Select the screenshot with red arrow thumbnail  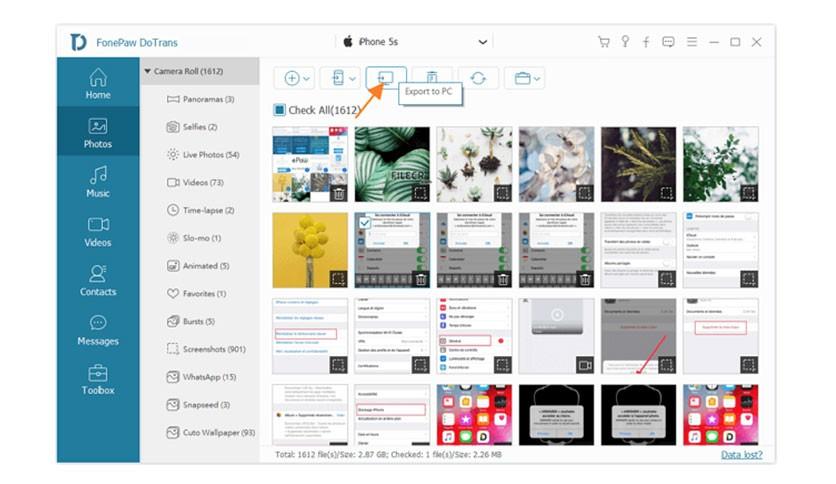[x=638, y=336]
